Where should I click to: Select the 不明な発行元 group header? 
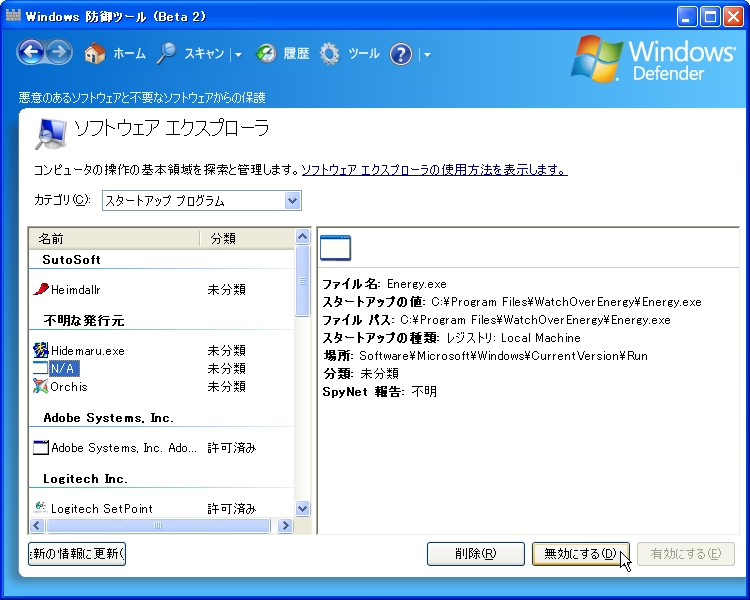tap(84, 320)
